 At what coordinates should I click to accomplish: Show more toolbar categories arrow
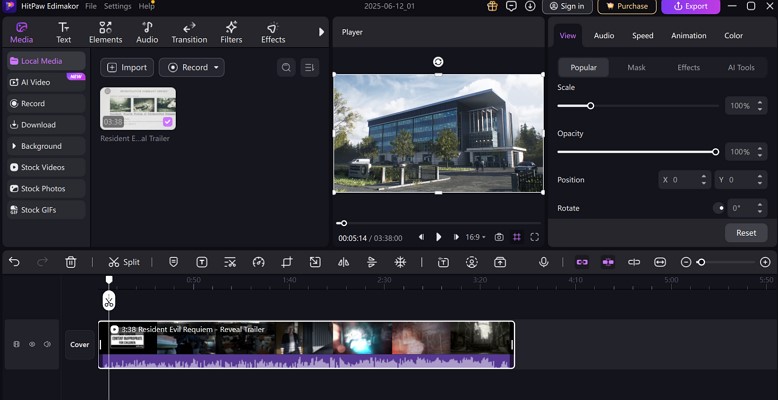[x=321, y=32]
